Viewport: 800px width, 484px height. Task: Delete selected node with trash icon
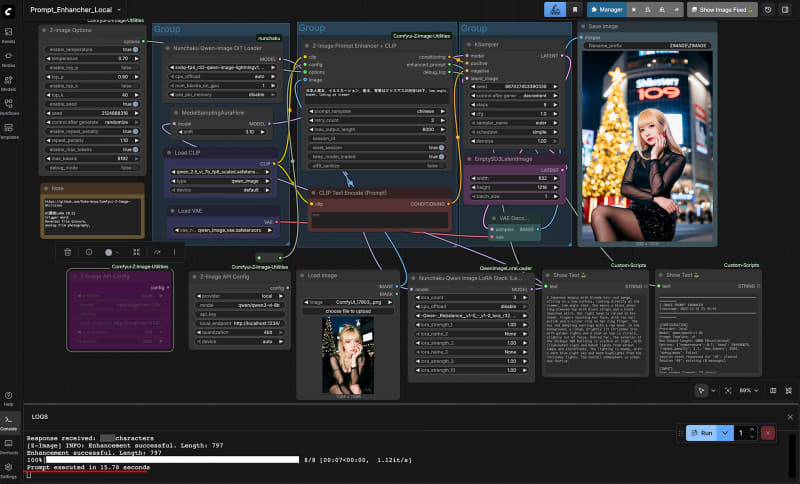tap(67, 252)
